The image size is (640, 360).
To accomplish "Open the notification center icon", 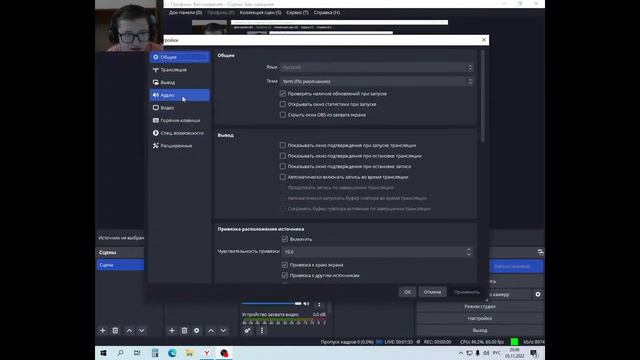I will (x=534, y=353).
